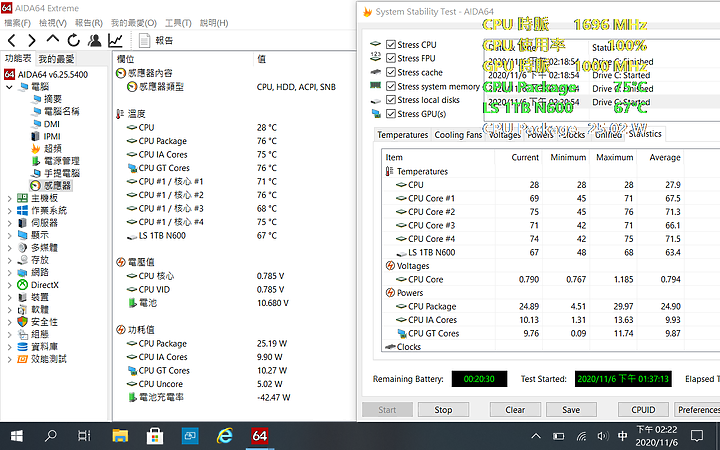Click the Clear button
The width and height of the screenshot is (720, 450).
(515, 410)
